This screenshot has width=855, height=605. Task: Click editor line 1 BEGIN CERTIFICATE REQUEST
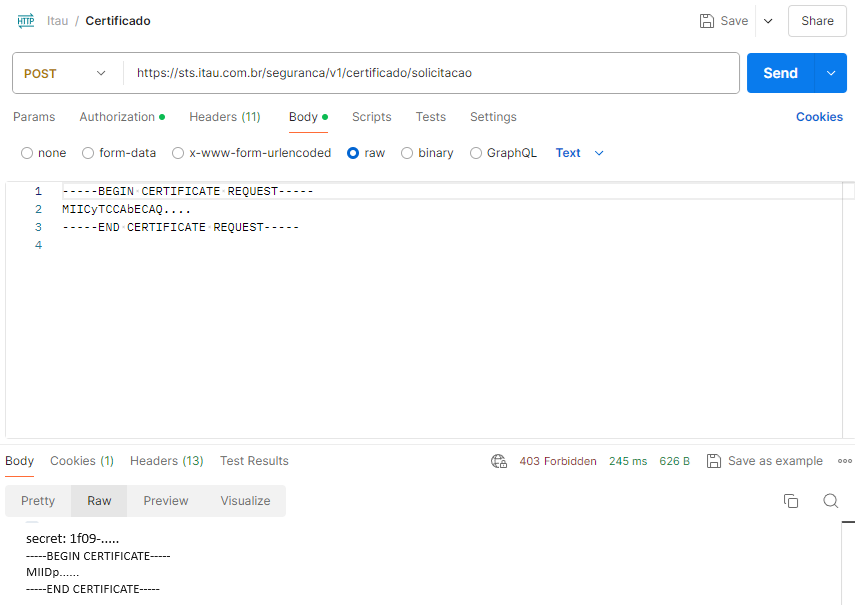(x=188, y=191)
